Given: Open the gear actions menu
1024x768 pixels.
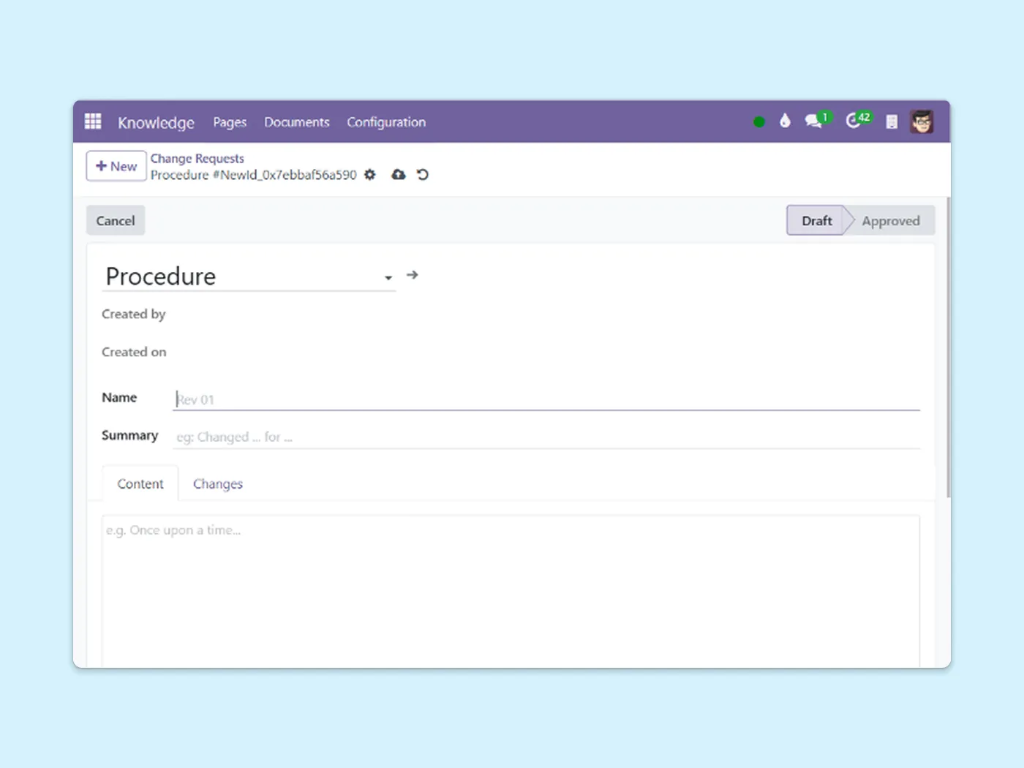Looking at the screenshot, I should point(370,175).
